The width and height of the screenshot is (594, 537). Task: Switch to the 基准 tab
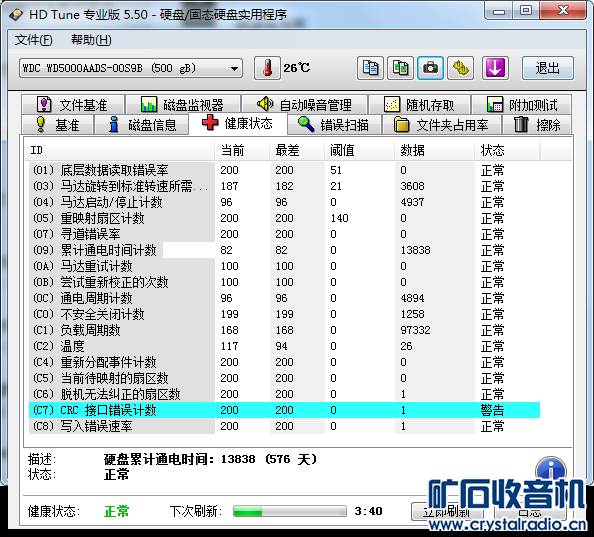coord(57,125)
